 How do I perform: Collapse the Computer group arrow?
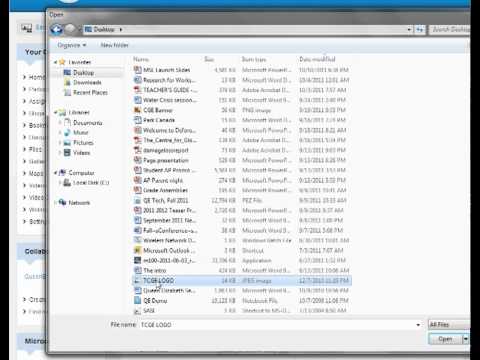coord(55,173)
